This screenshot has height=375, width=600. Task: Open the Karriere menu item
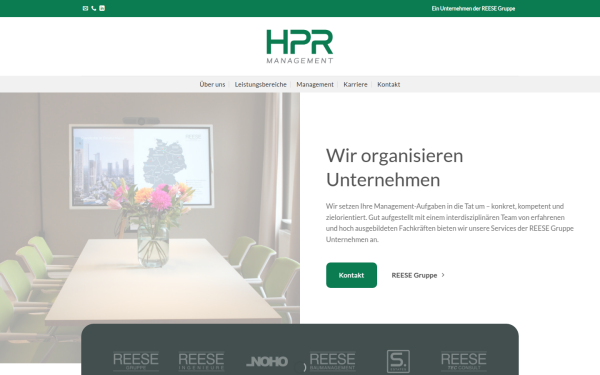click(x=355, y=84)
